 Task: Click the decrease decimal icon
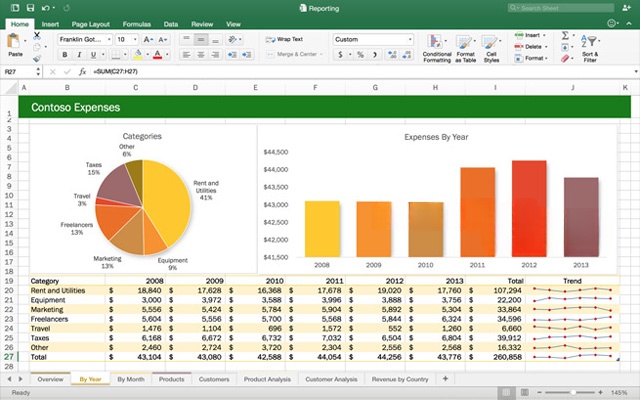(x=407, y=55)
